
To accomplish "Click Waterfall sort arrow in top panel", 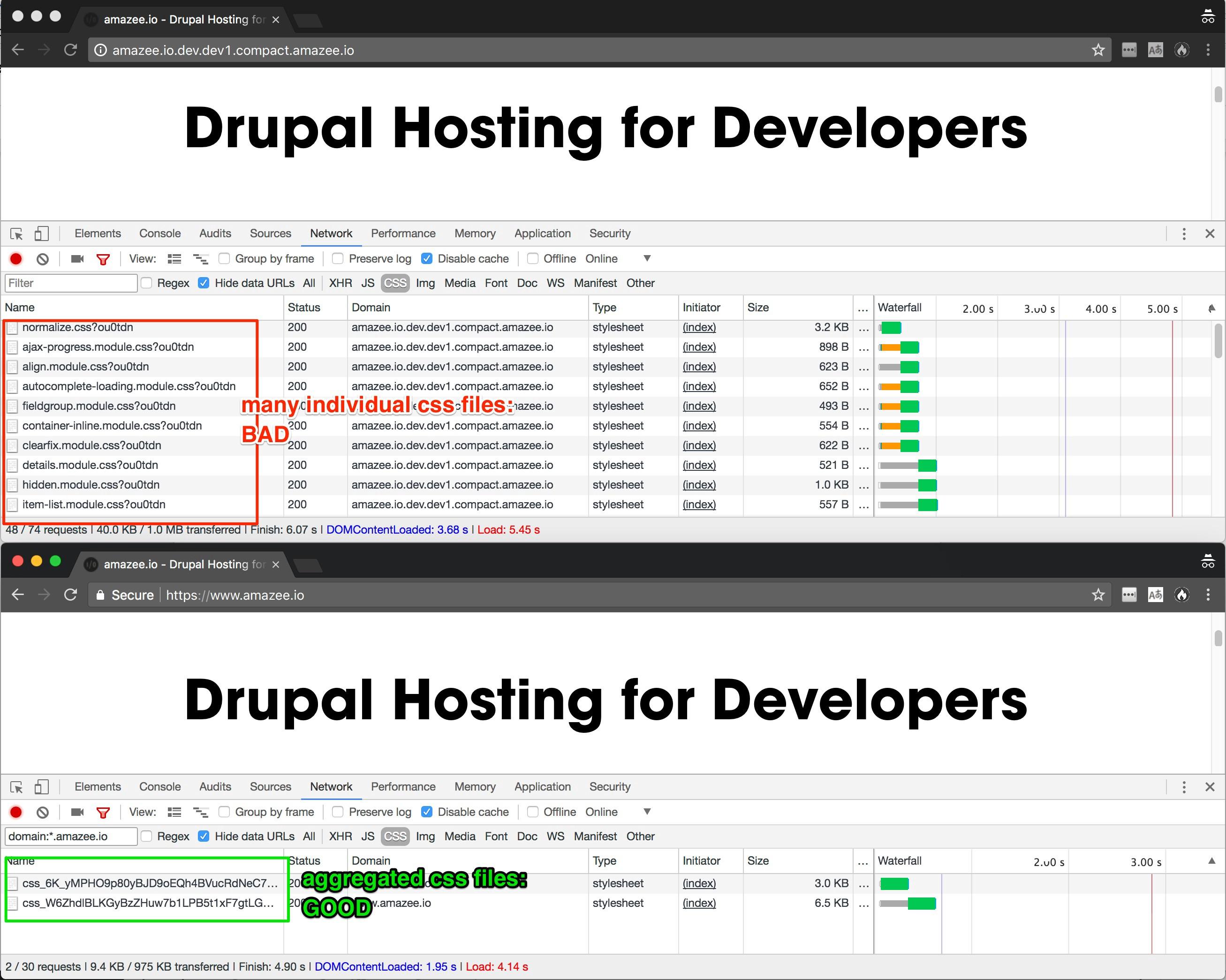I will (1211, 308).
